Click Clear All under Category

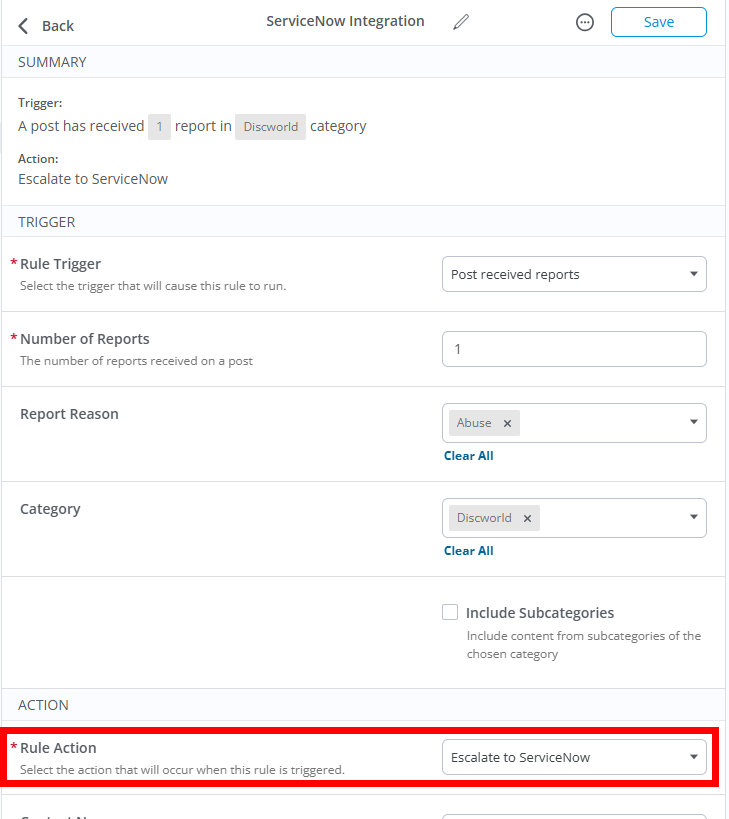coord(468,551)
